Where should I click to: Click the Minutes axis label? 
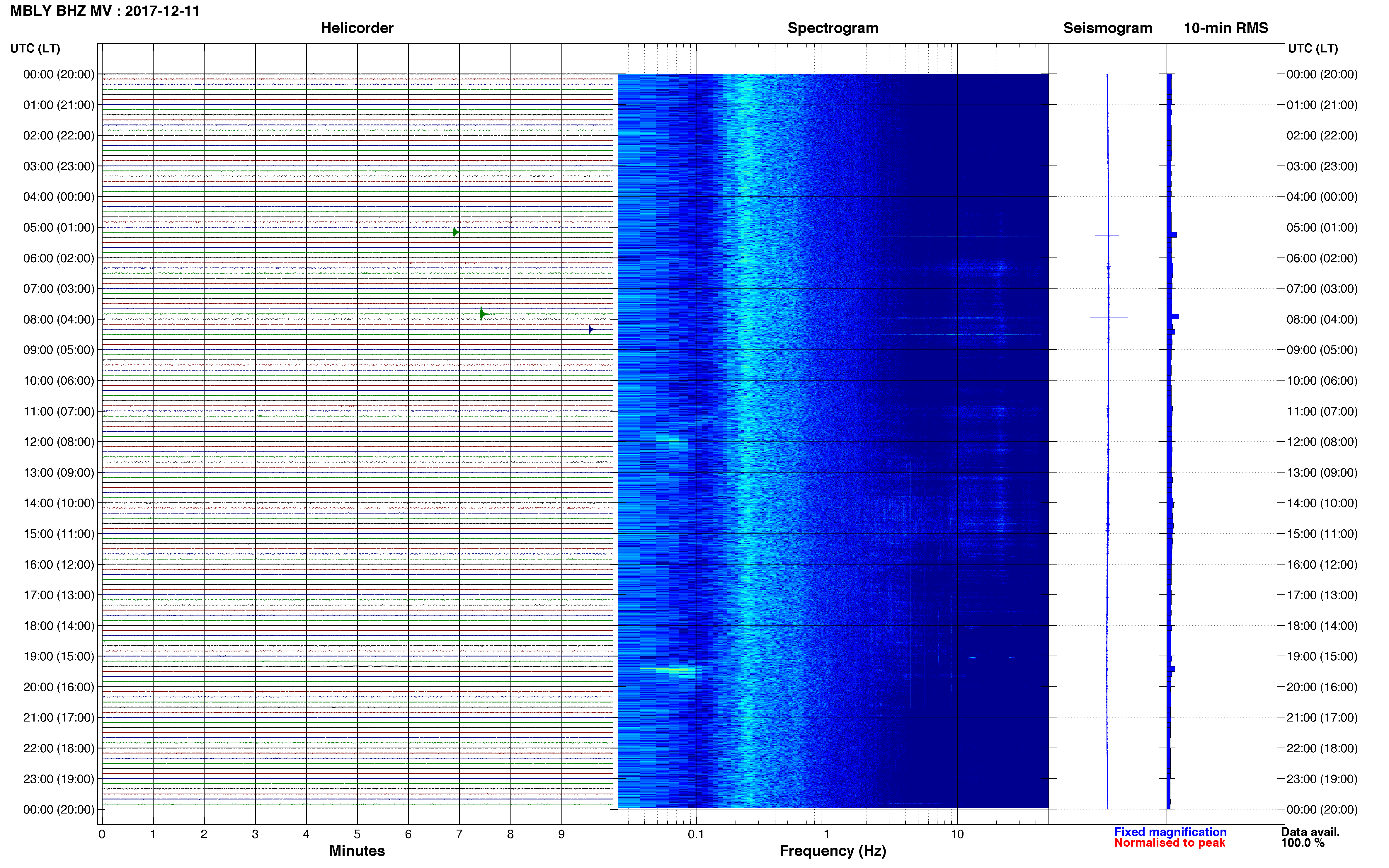click(357, 851)
